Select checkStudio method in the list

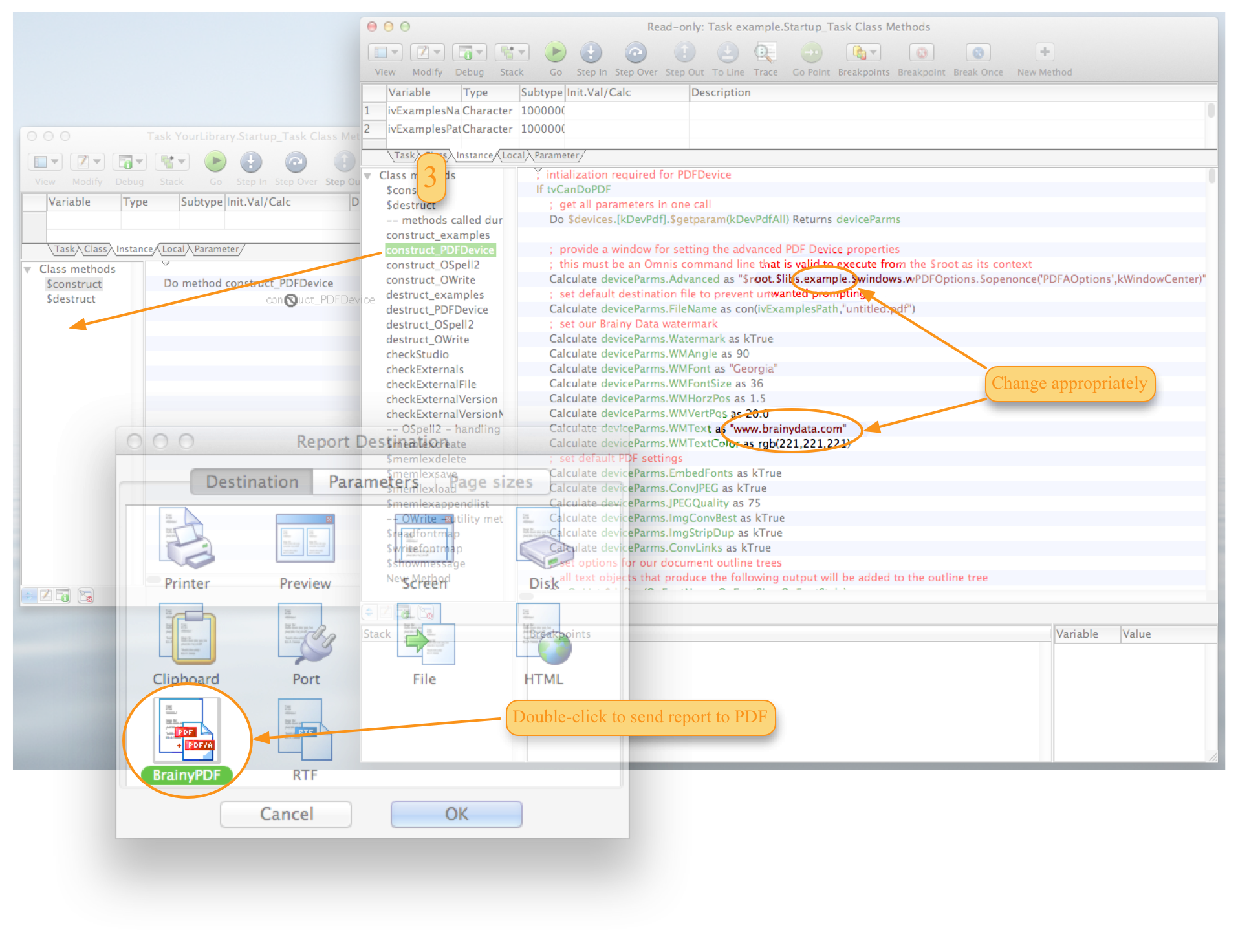pos(417,354)
